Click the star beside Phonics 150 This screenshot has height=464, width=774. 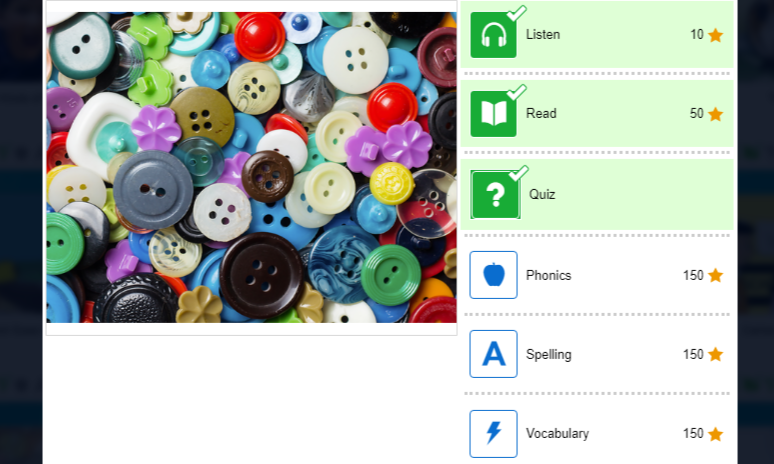[715, 275]
